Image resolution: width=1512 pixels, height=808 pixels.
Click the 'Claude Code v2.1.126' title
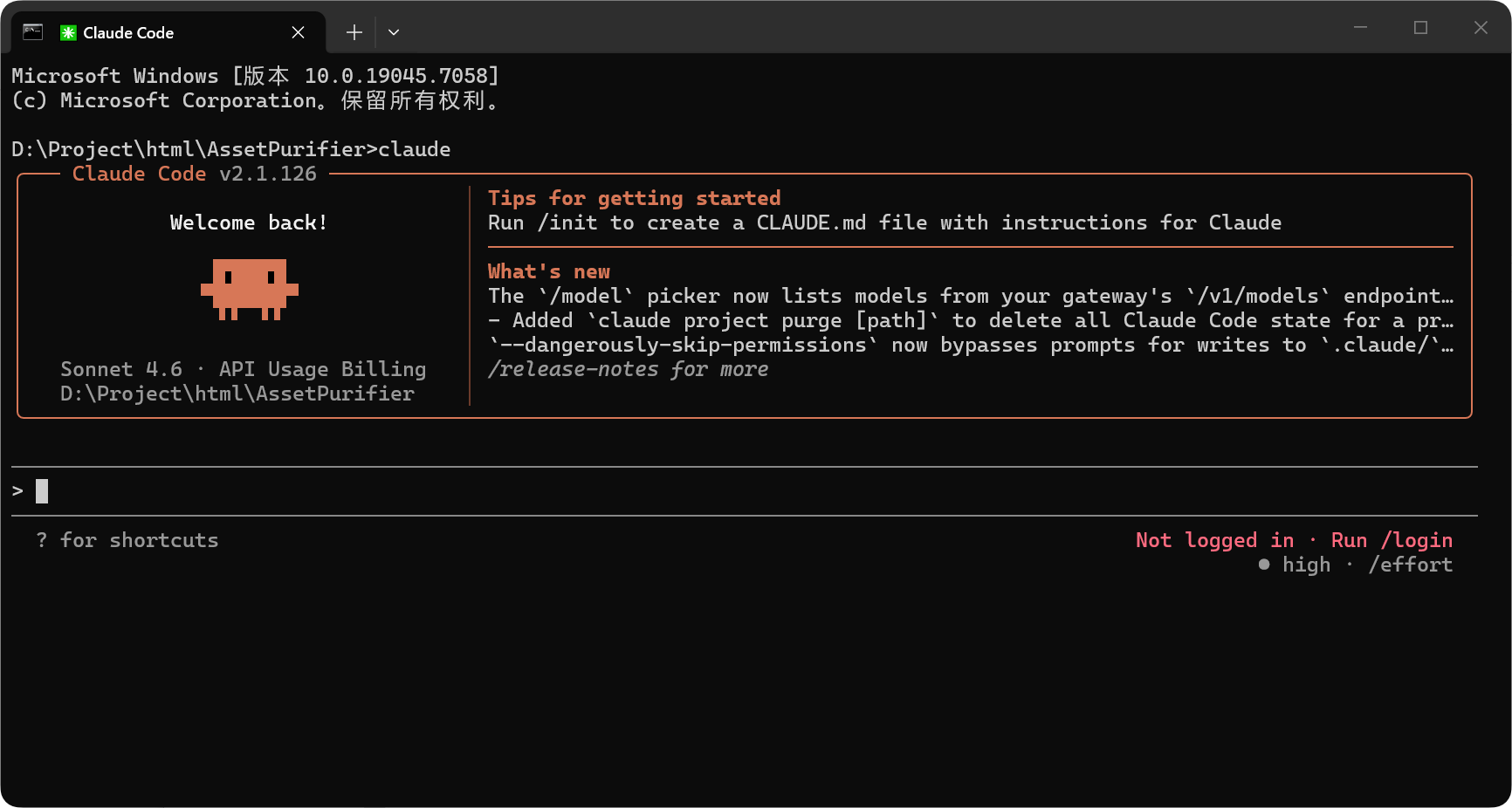[x=195, y=174]
